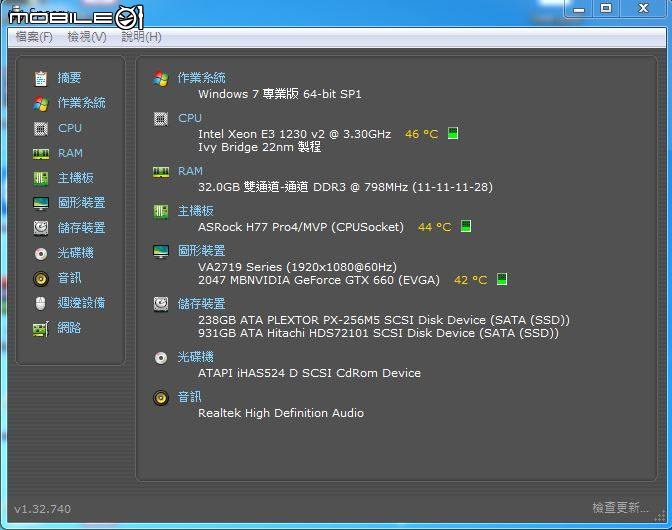Viewport: 672px width, 530px height.
Task: Select sidebar 儲存裝置 label
Action: click(x=81, y=228)
